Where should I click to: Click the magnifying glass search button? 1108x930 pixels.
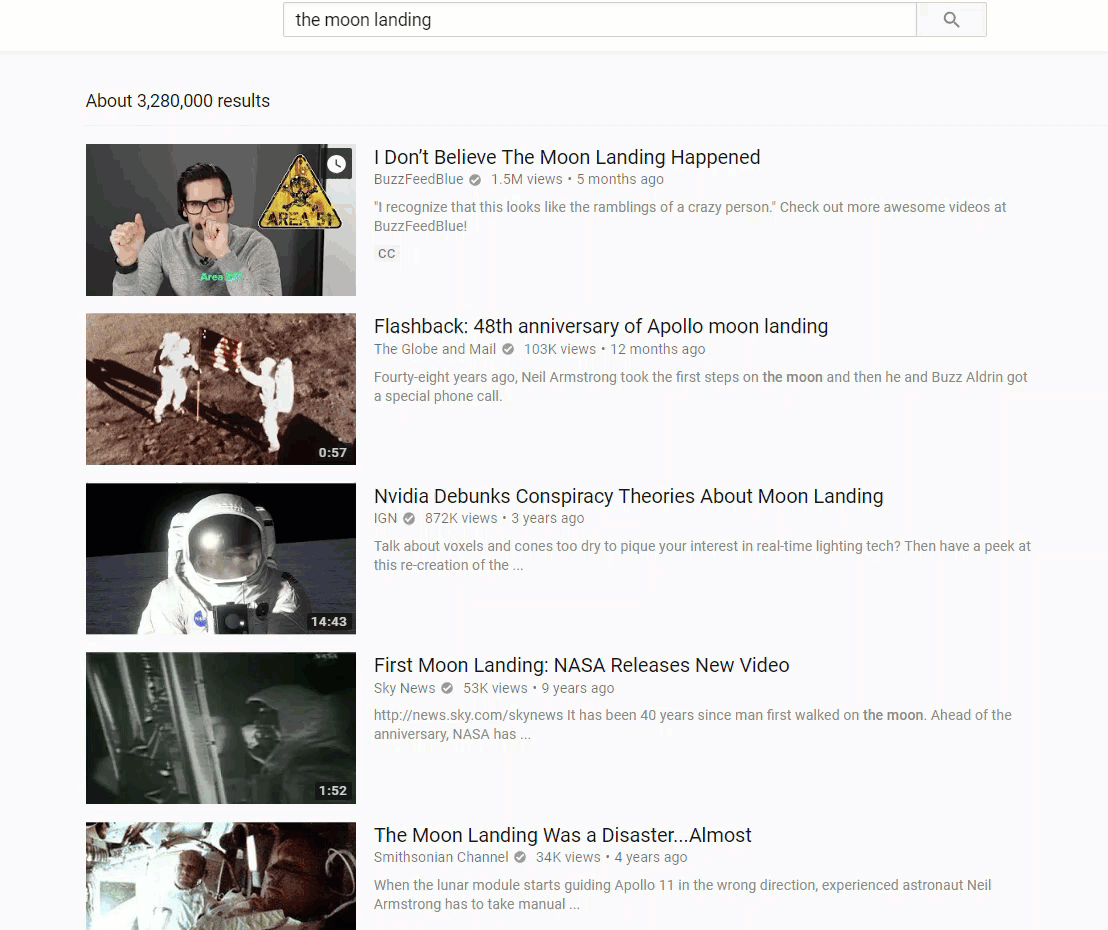click(x=951, y=20)
